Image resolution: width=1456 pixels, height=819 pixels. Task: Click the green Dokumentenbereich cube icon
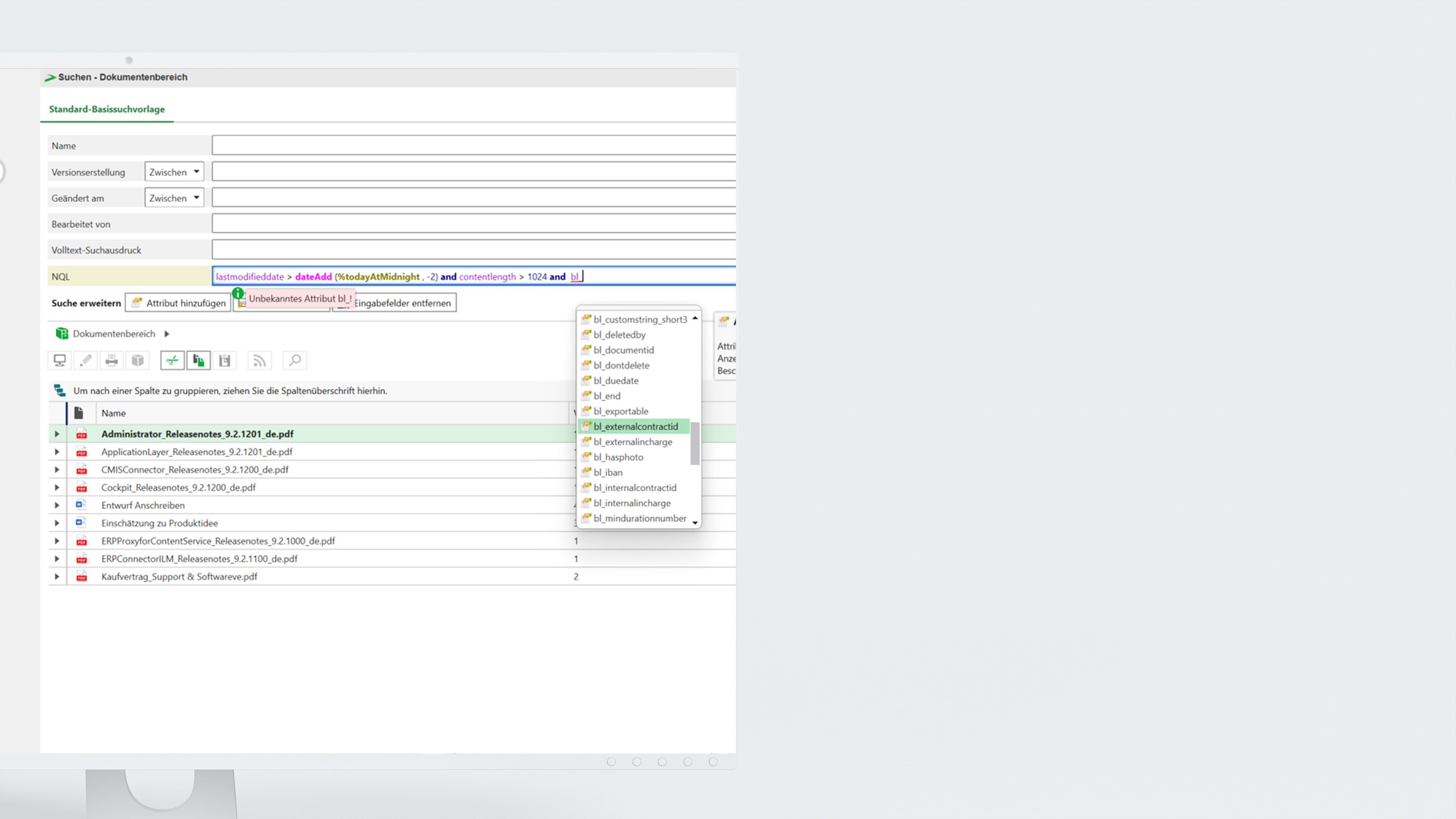click(61, 334)
